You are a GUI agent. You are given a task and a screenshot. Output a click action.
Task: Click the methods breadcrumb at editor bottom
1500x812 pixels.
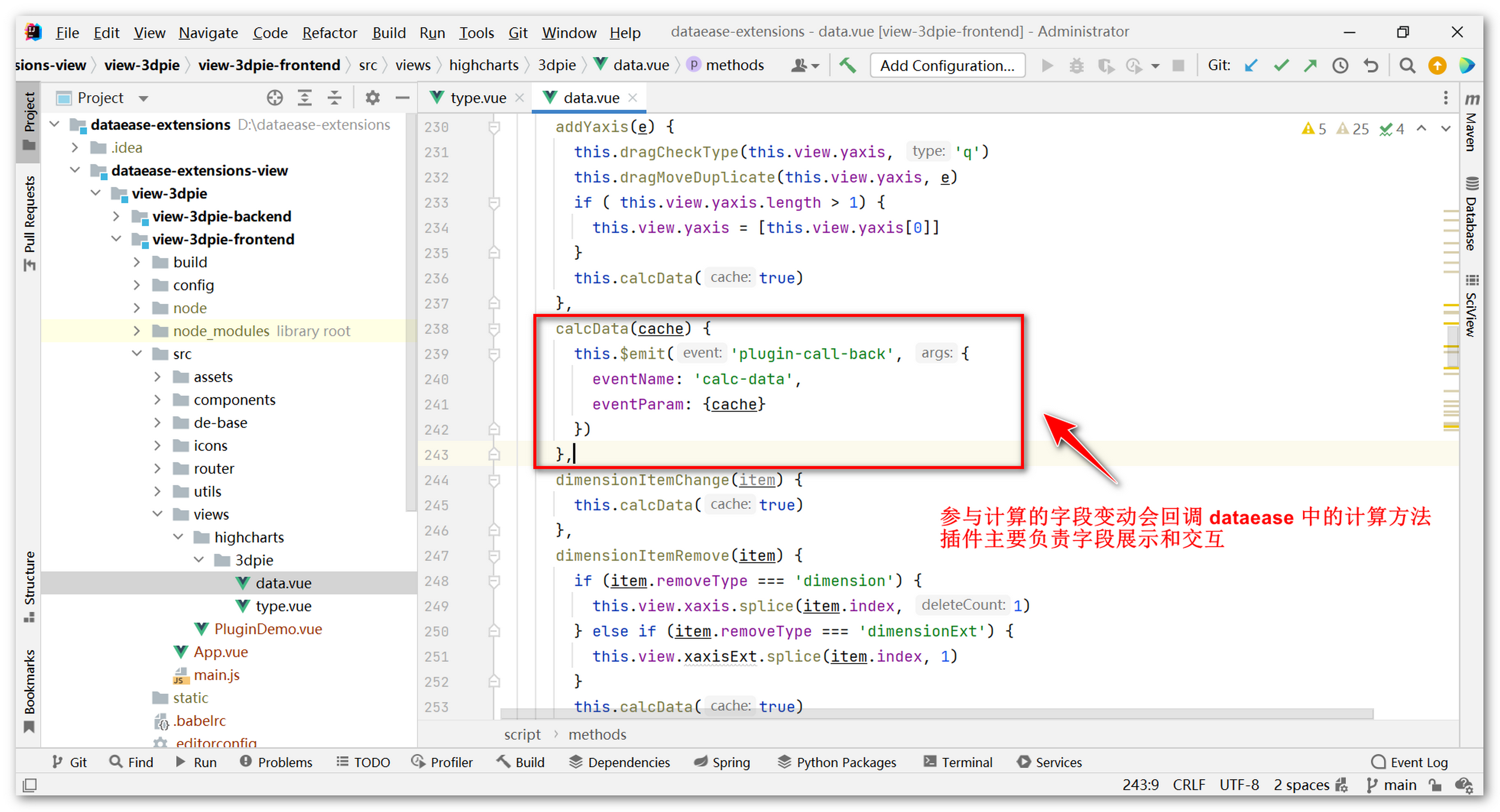tap(597, 734)
